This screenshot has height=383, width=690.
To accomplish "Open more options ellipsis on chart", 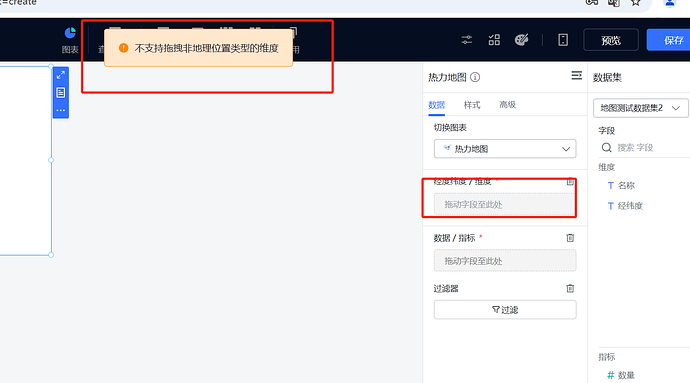I will 61,110.
